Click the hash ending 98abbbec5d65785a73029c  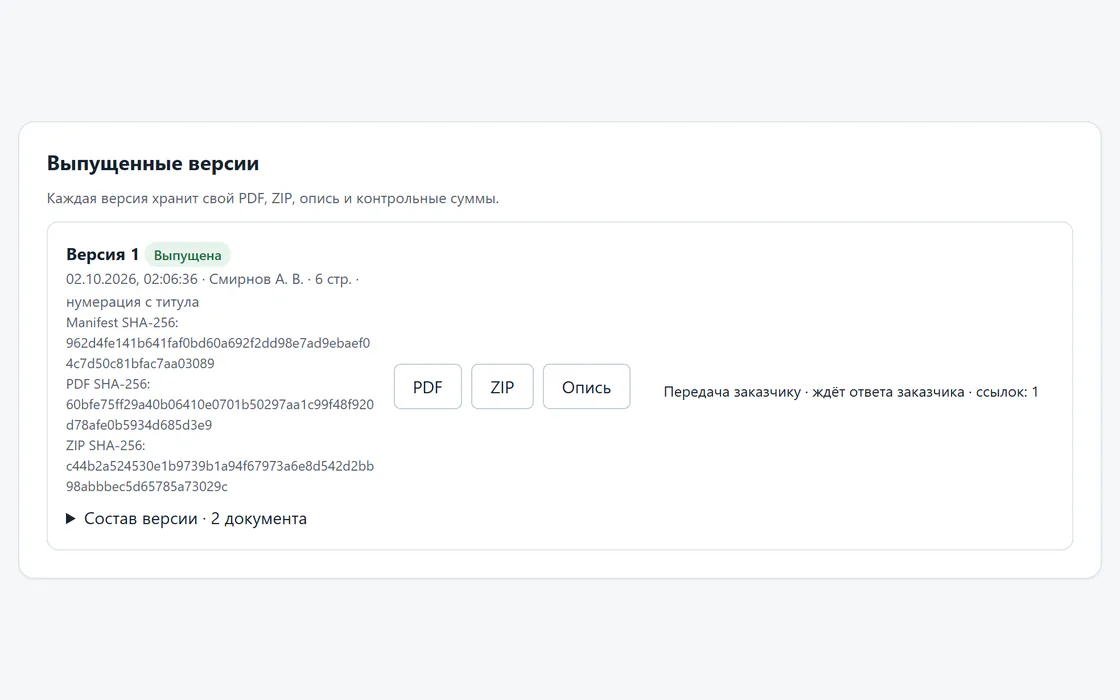[x=146, y=486]
